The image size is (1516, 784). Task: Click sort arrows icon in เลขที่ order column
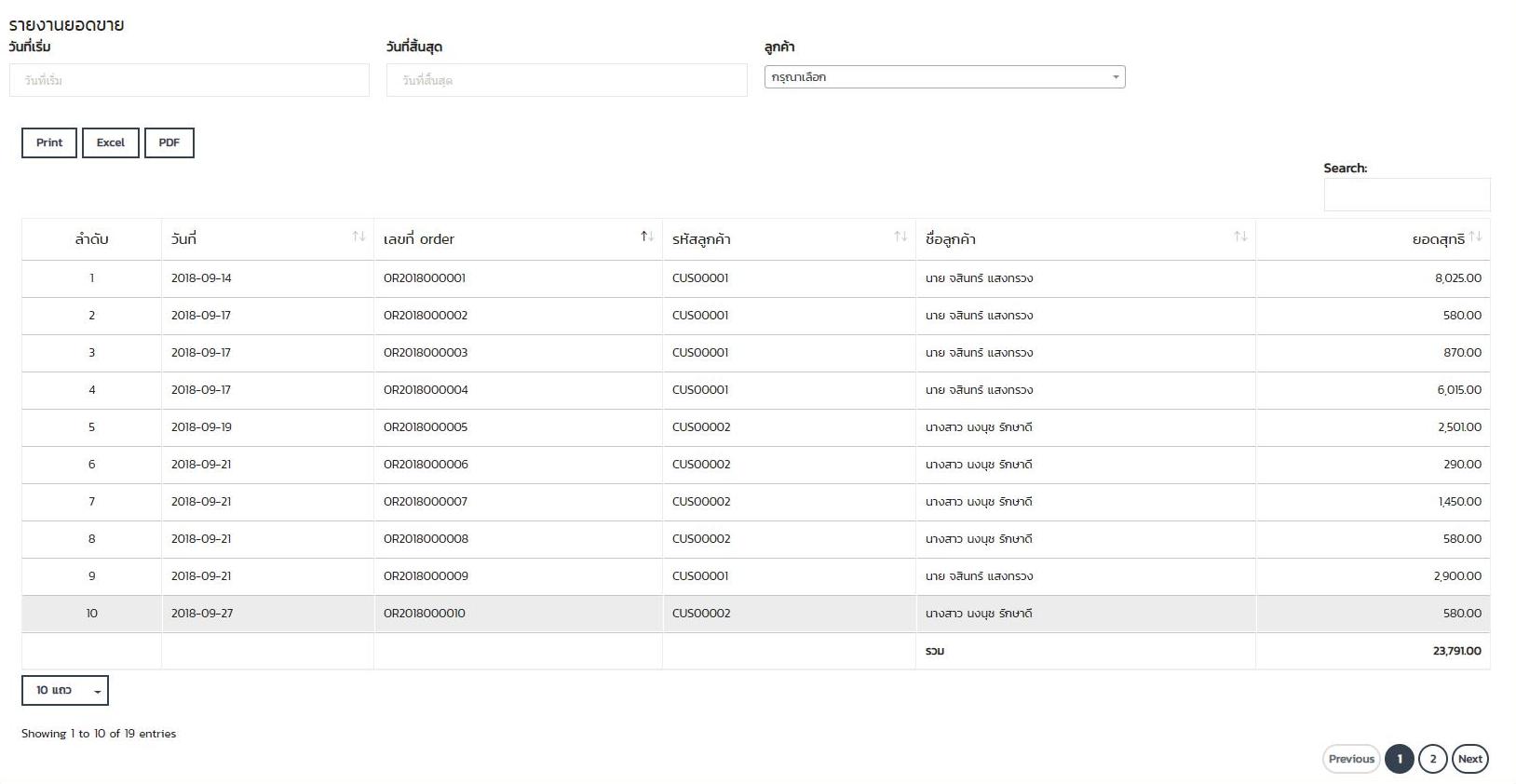coord(647,237)
